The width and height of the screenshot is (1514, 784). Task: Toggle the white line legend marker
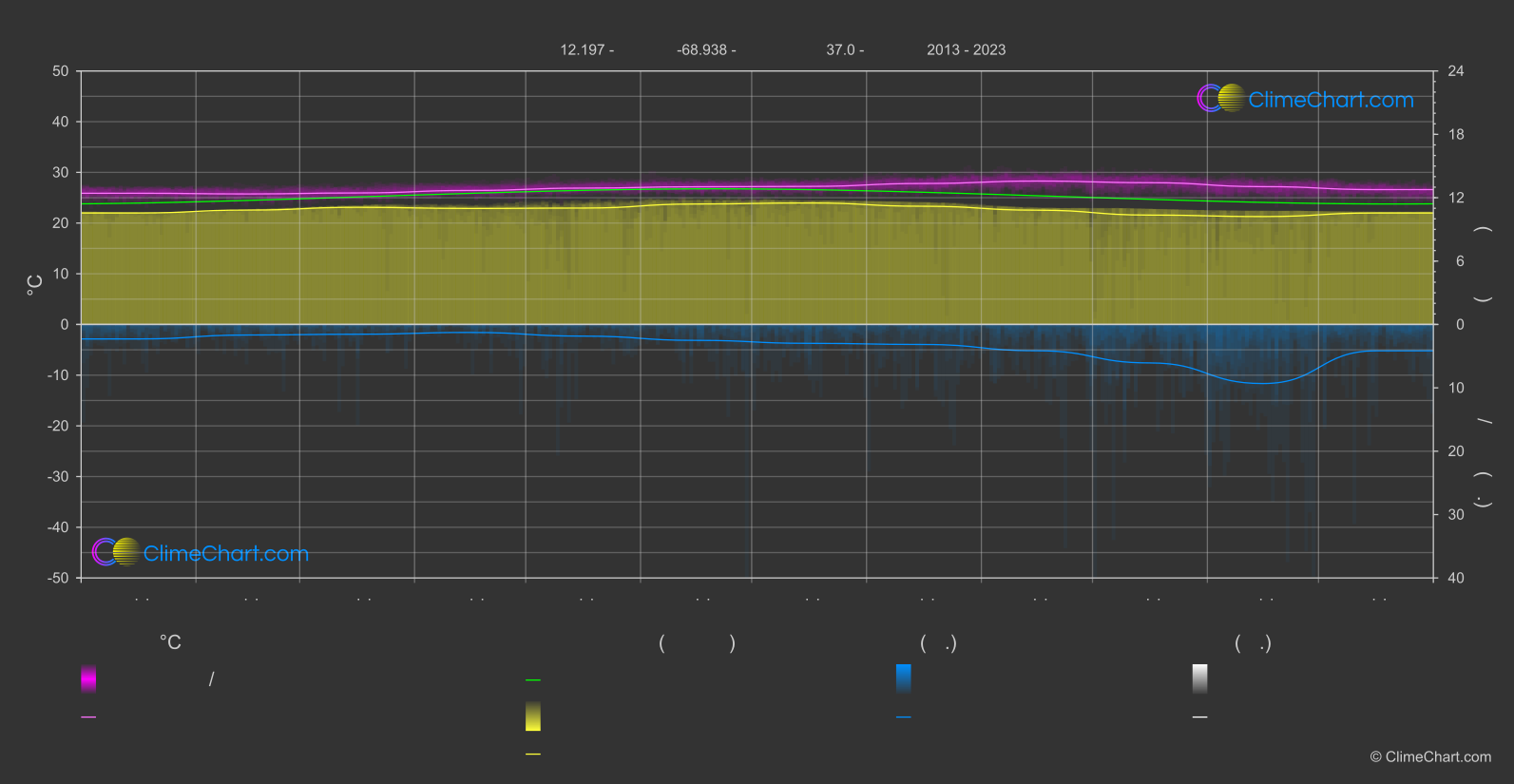tap(1200, 717)
